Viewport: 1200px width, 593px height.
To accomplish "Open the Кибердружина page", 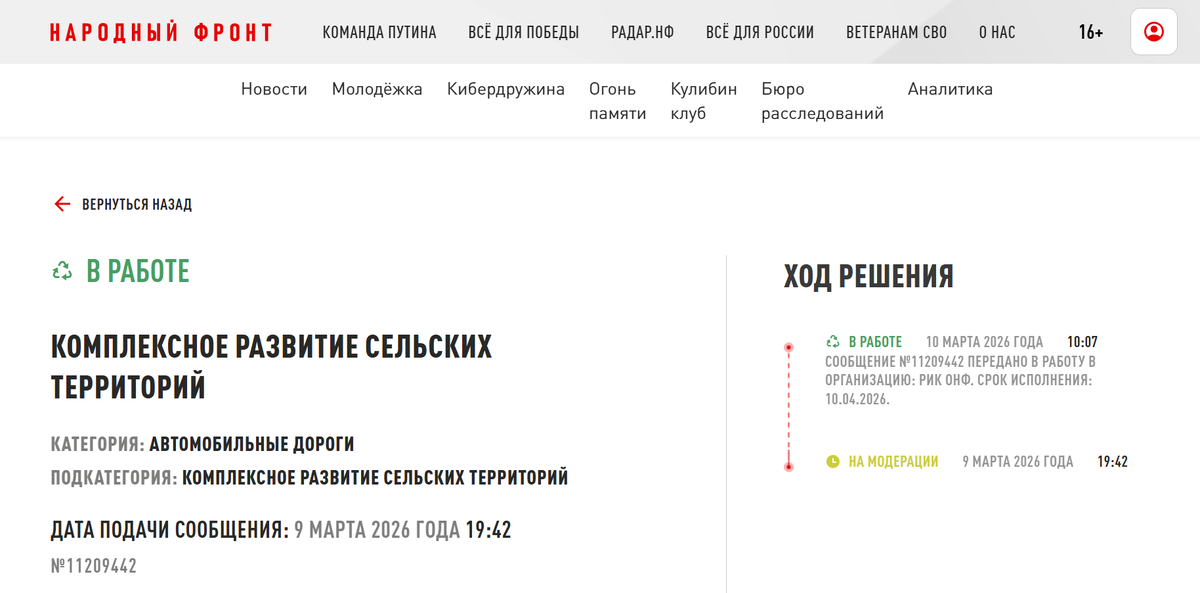I will [x=505, y=89].
